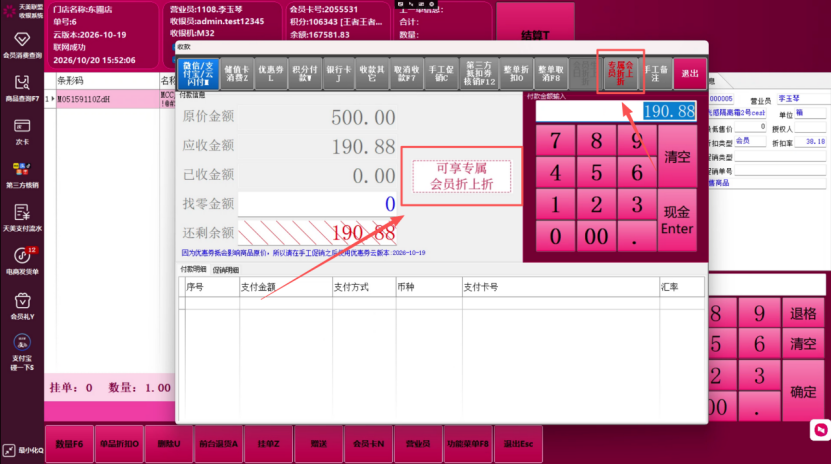Select 银行卡J payment method
Image resolution: width=831 pixels, height=464 pixels.
tap(338, 74)
